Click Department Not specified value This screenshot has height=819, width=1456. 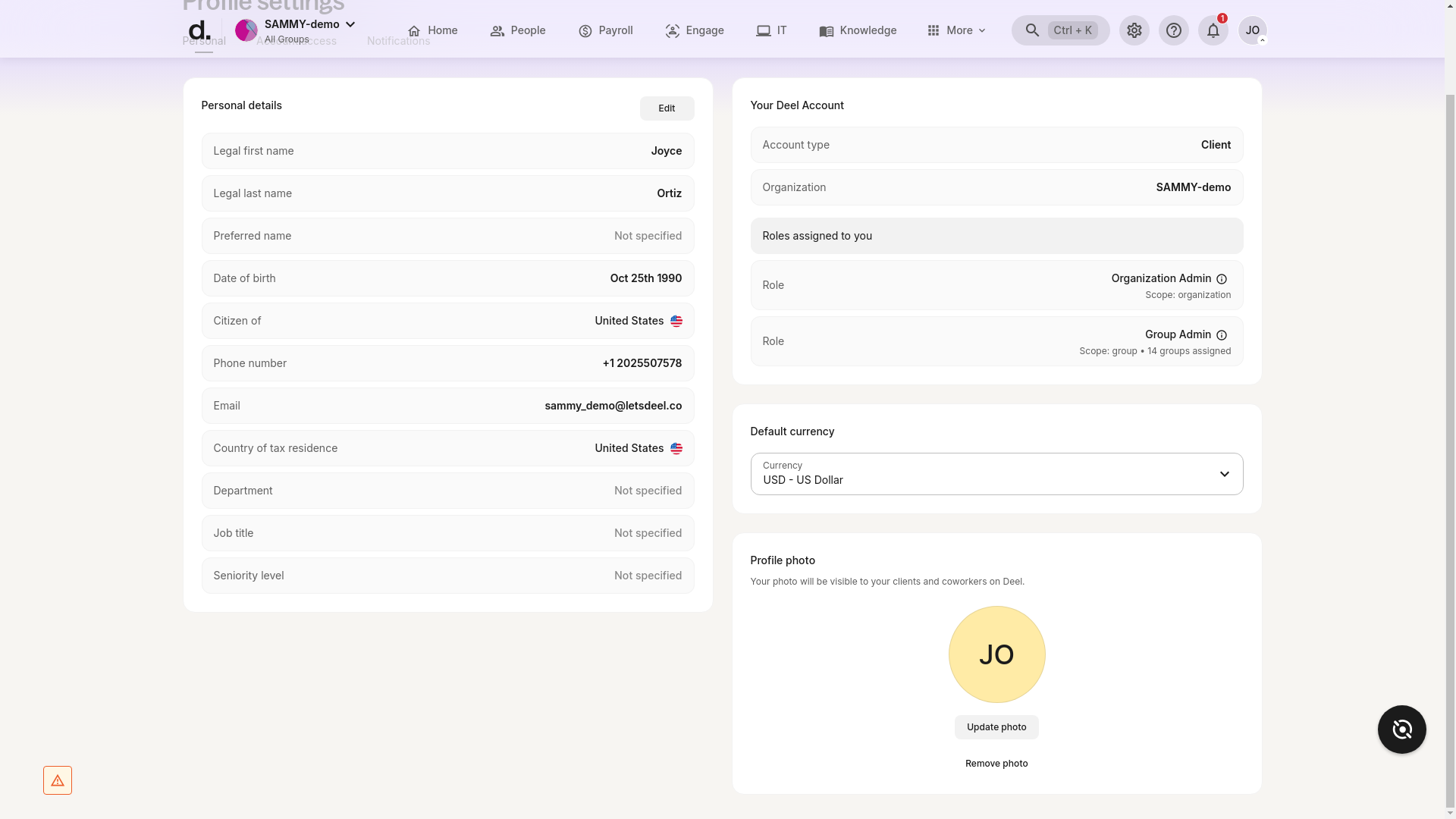pos(648,491)
